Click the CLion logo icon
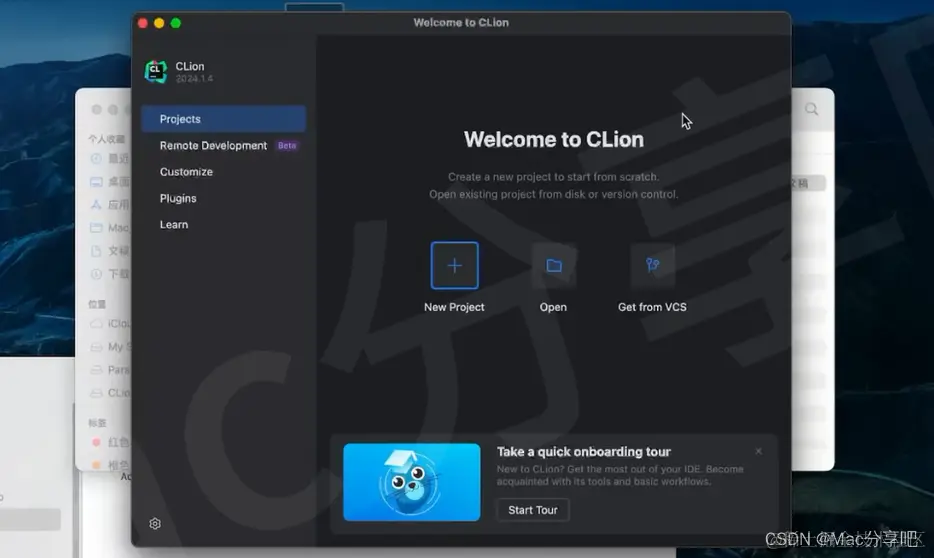The image size is (934, 558). pos(156,71)
